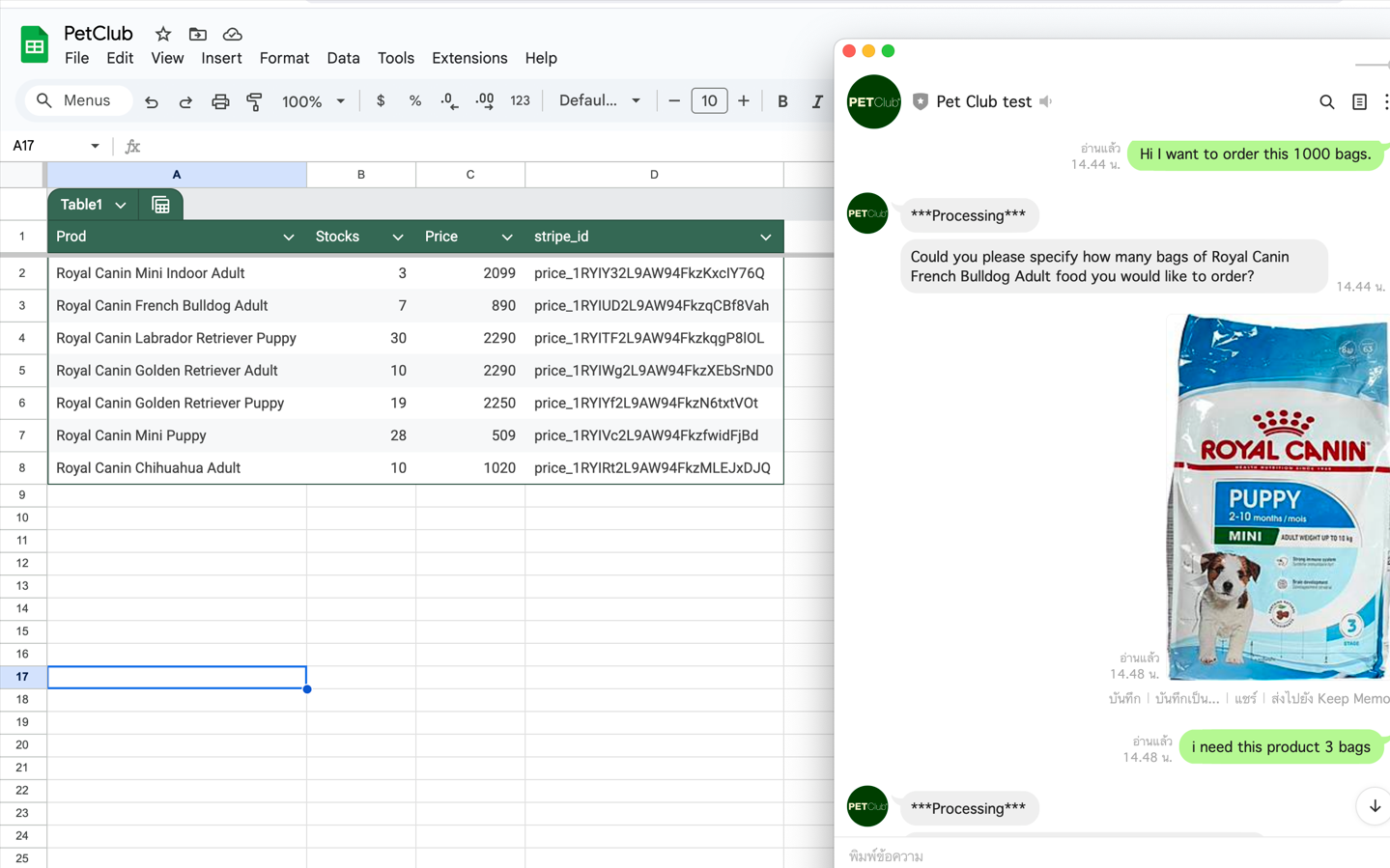Open the Tools menu
Viewport: 1390px width, 868px height.
[395, 58]
